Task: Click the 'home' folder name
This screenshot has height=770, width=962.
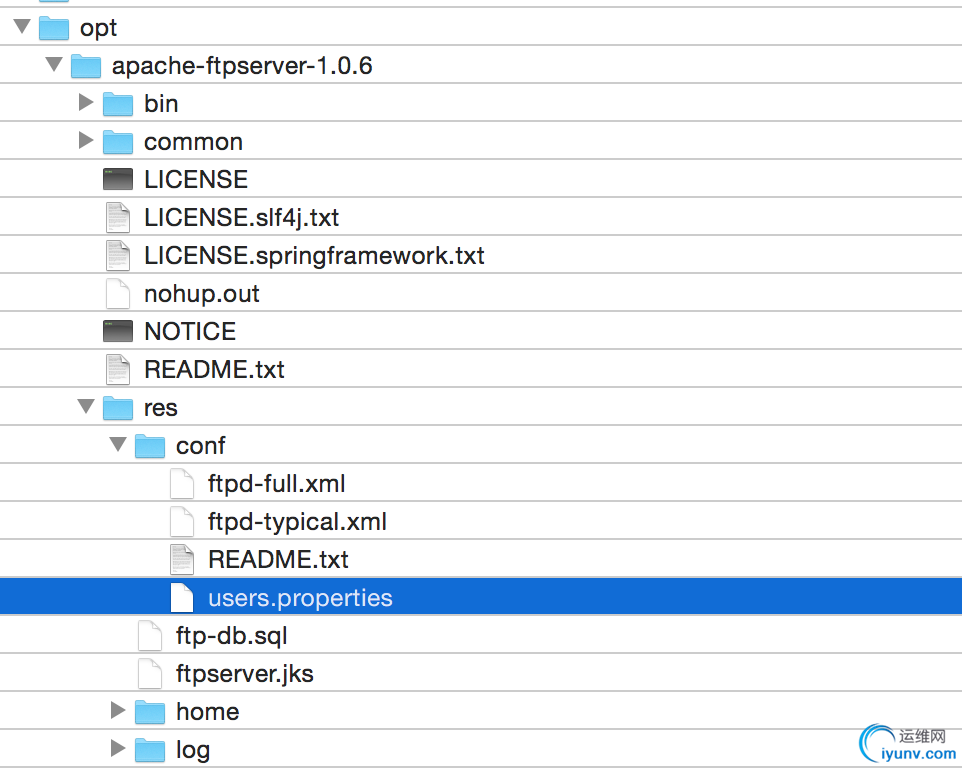Action: tap(207, 712)
